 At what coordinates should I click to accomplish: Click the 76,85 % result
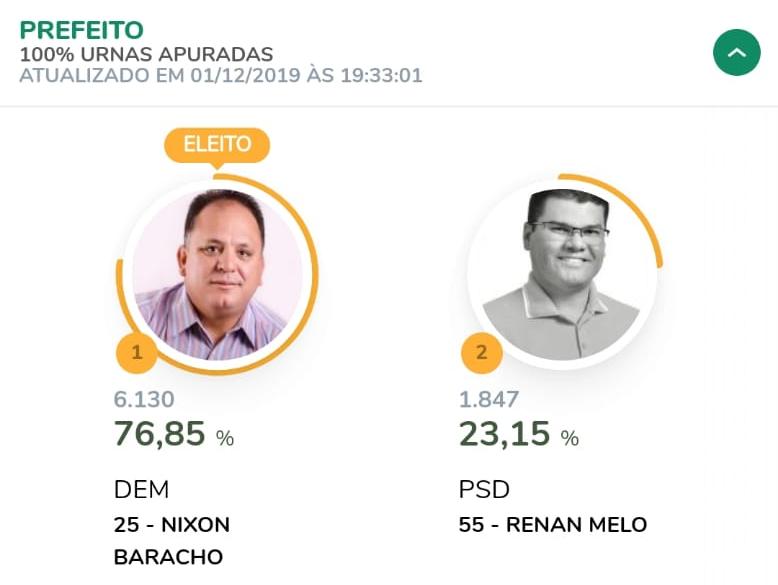click(160, 434)
